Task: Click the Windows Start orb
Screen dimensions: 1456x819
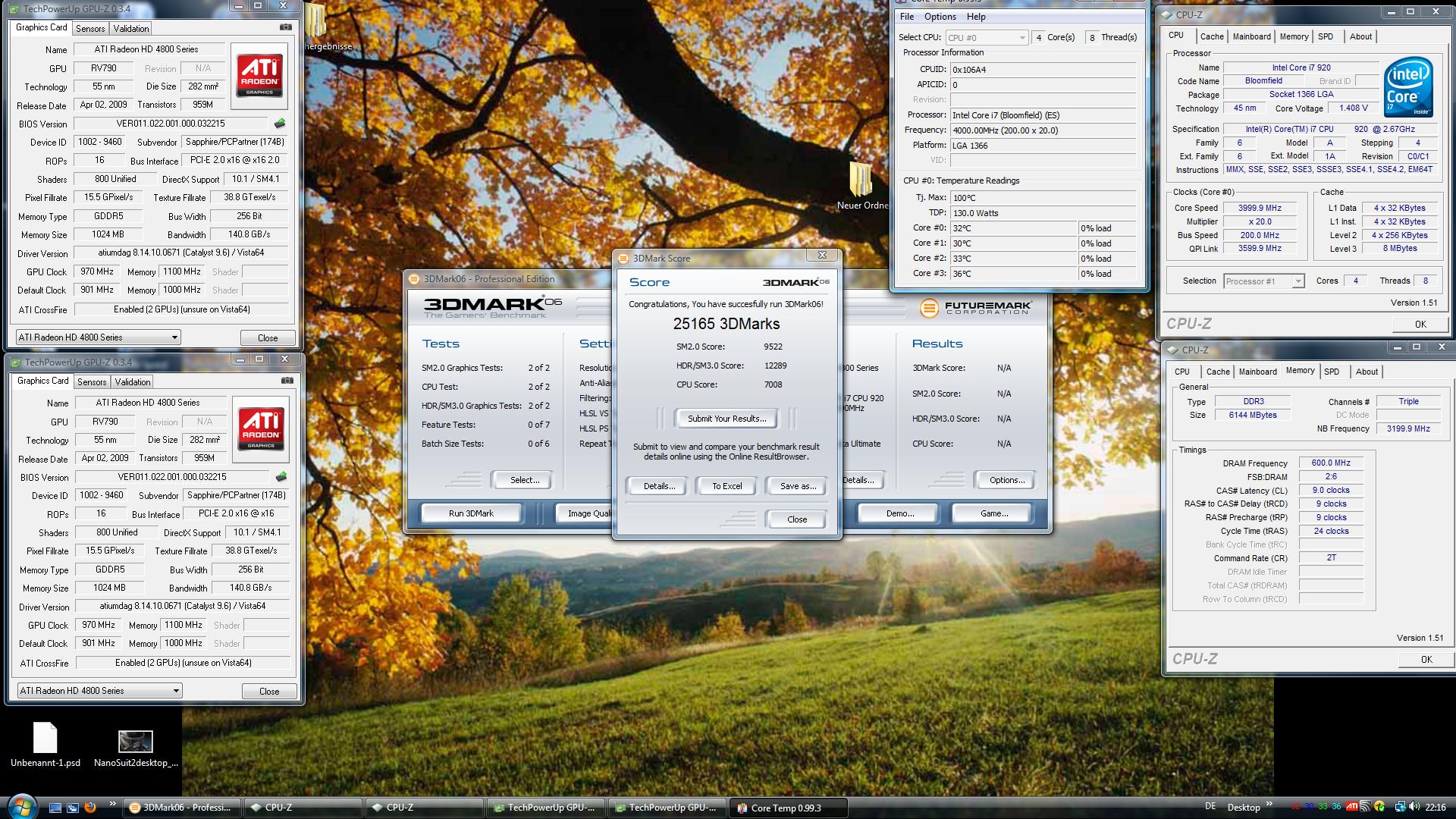Action: (x=21, y=806)
